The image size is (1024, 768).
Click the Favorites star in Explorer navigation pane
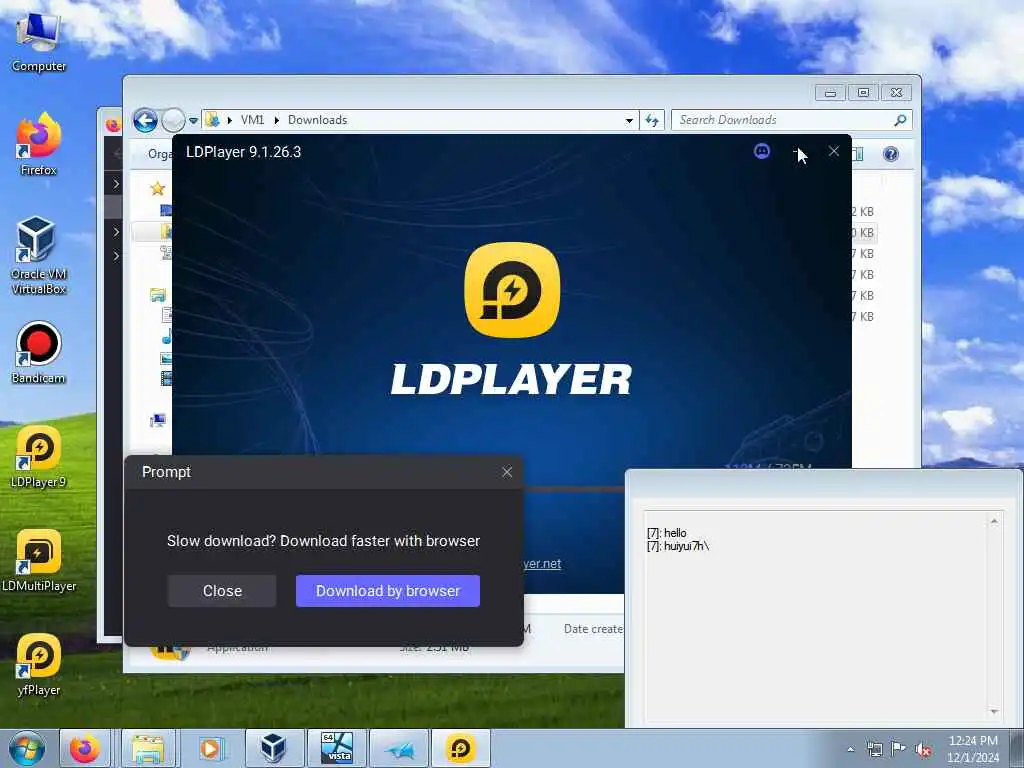[157, 189]
